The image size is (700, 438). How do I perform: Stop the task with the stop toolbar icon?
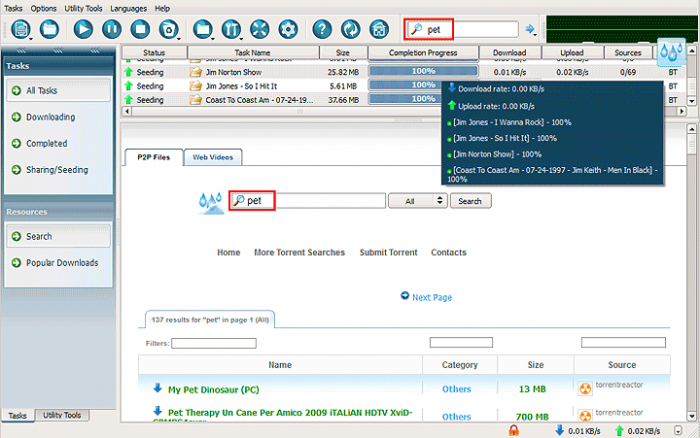click(140, 29)
